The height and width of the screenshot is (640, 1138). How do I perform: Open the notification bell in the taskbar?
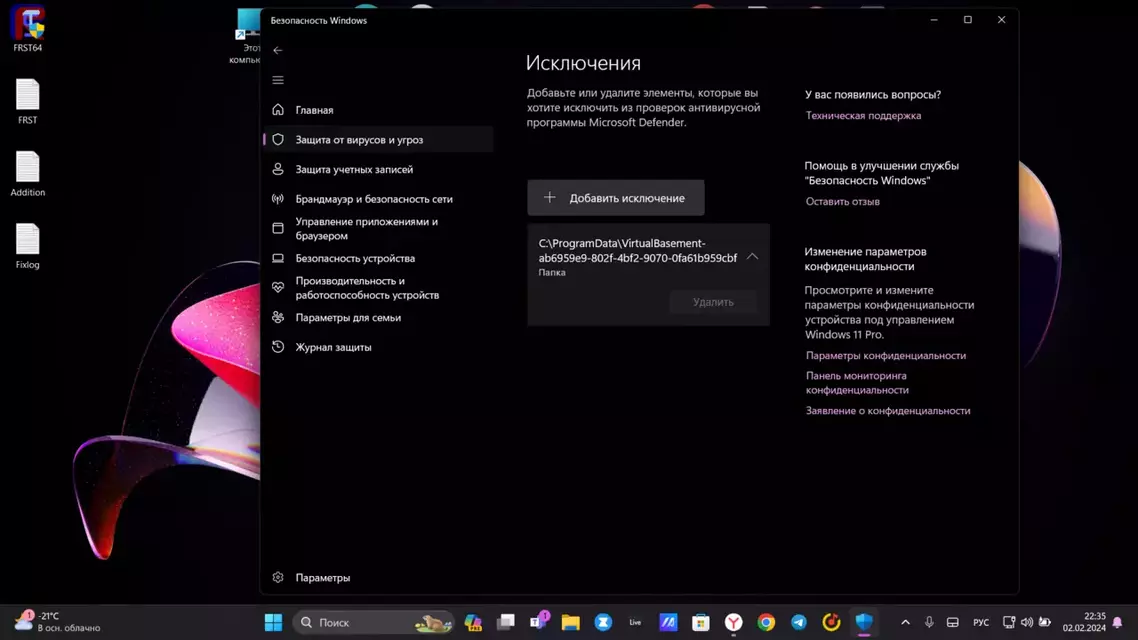1118,623
